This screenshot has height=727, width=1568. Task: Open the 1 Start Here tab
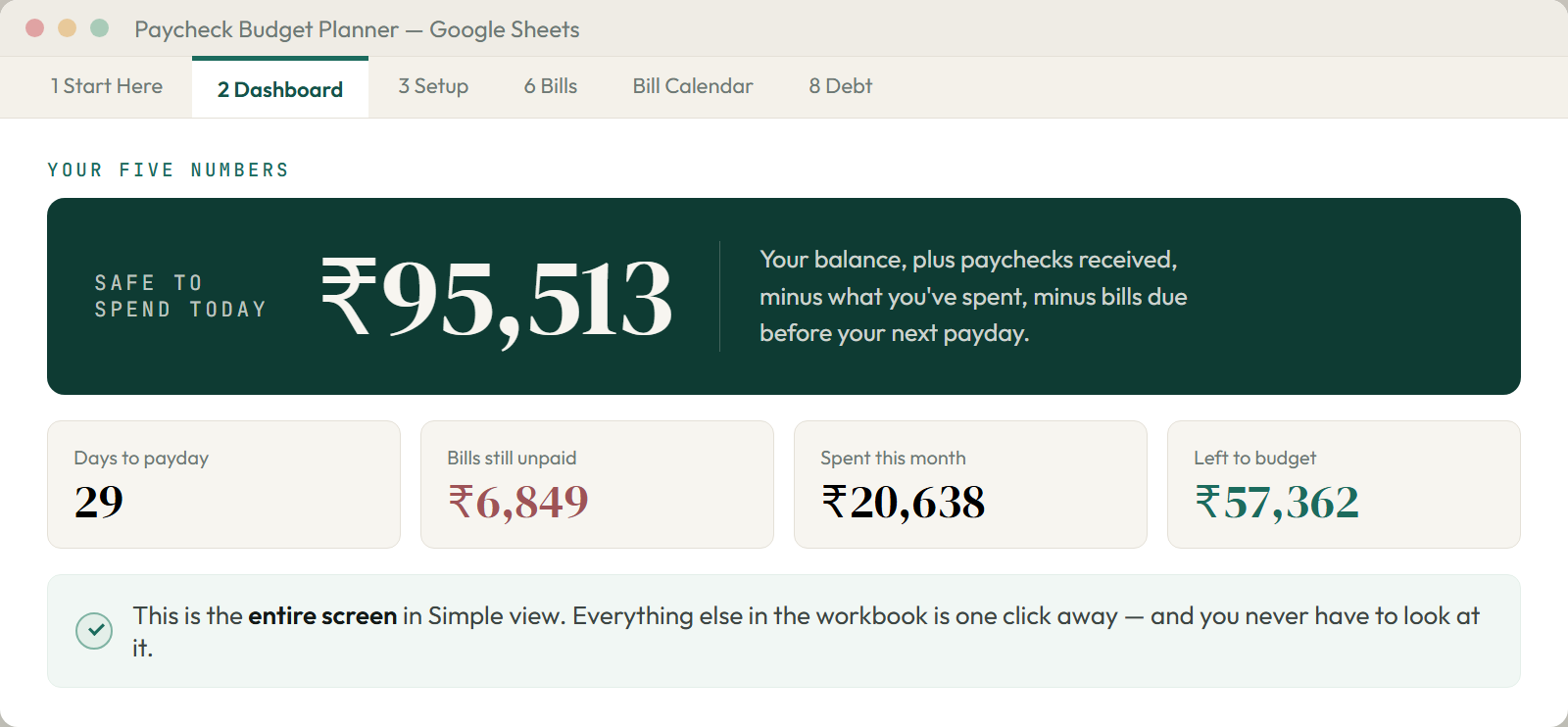(106, 86)
